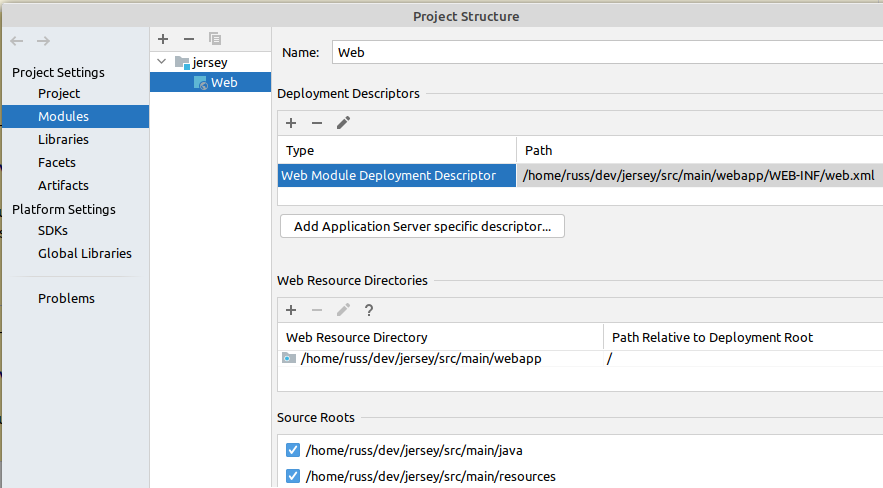
Task: Click the /home/russ/dev/jersey/src/main/java path text
Action: [x=414, y=450]
